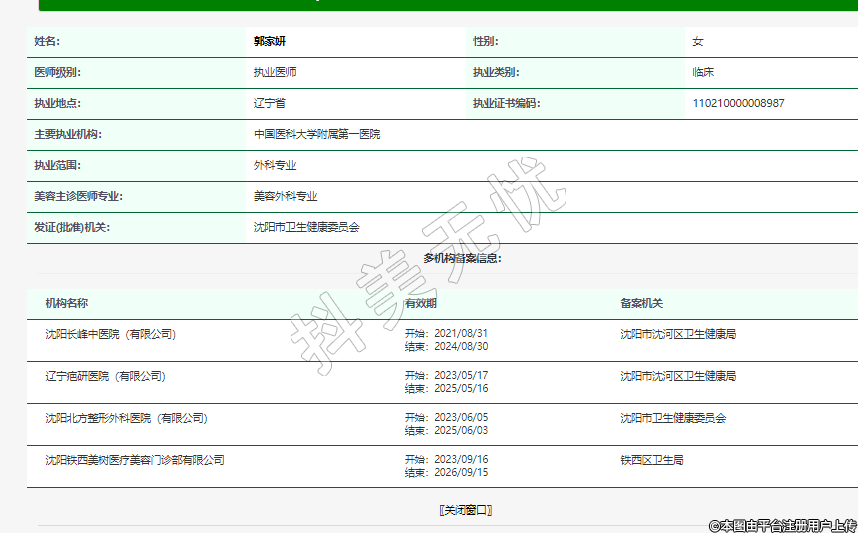Image resolution: width=858 pixels, height=533 pixels.
Task: Select the gender value 女
Action: tap(698, 42)
